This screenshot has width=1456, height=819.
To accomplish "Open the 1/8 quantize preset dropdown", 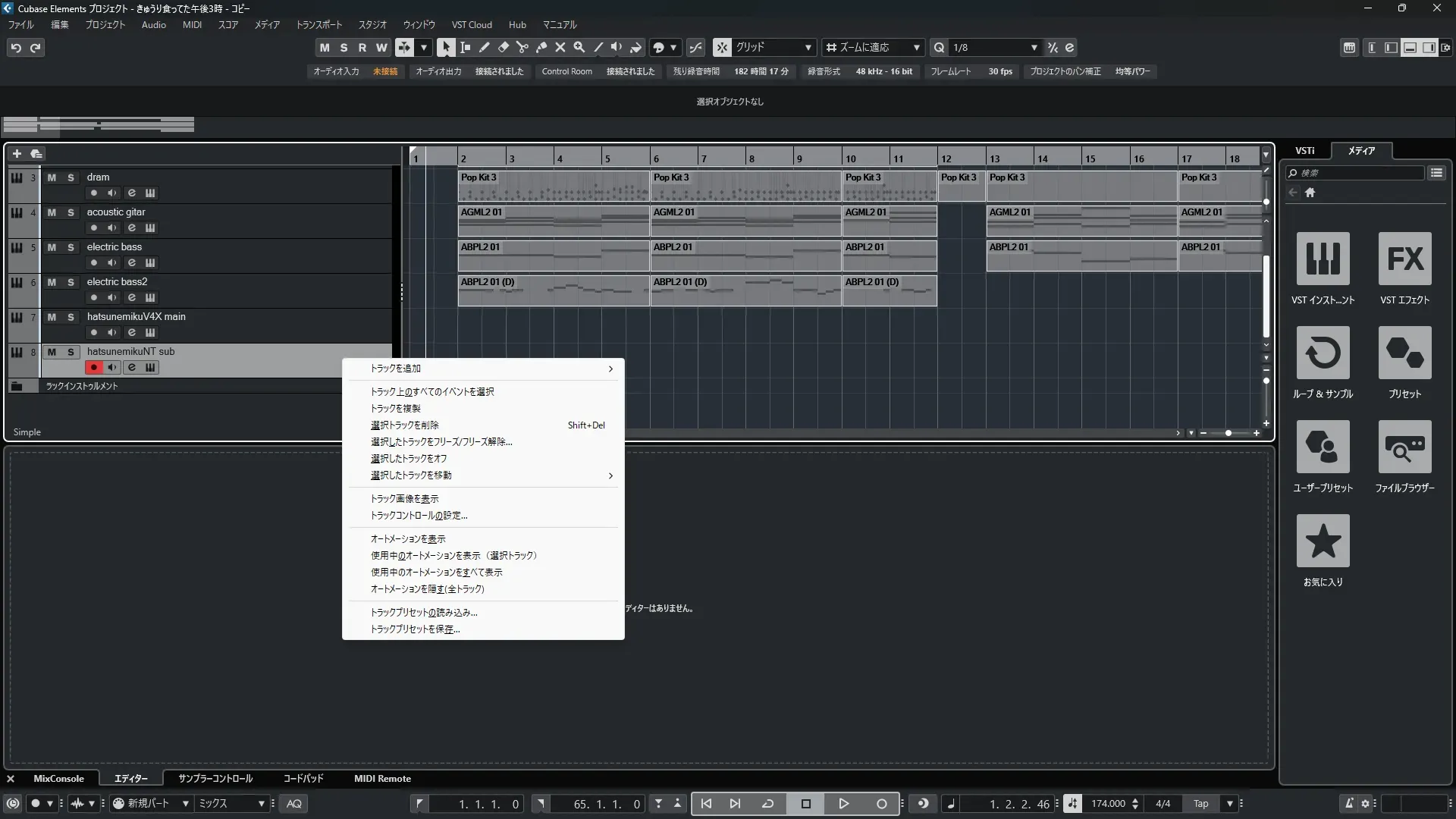I will 1034,47.
